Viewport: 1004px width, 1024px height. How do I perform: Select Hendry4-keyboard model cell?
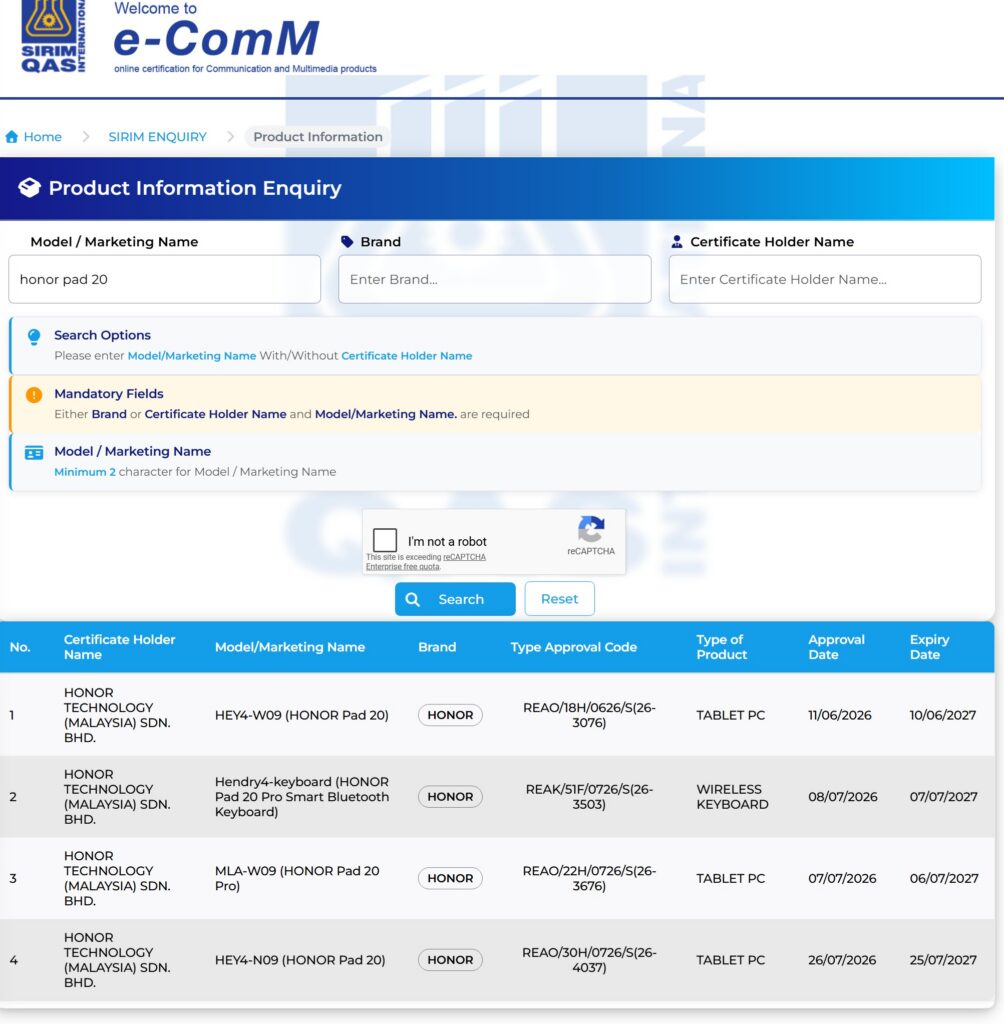pyautogui.click(x=302, y=797)
